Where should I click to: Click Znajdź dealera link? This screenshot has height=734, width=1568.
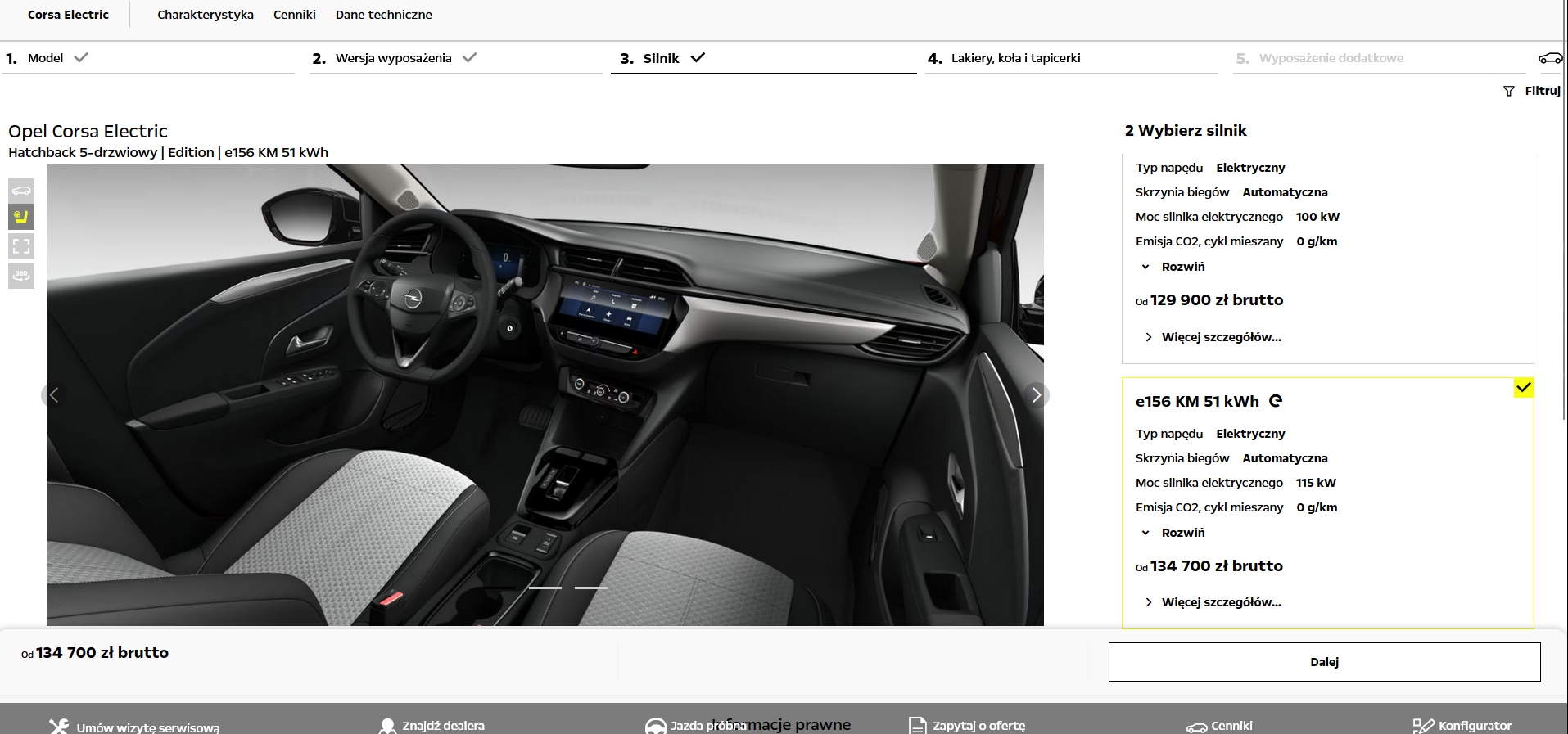(444, 726)
